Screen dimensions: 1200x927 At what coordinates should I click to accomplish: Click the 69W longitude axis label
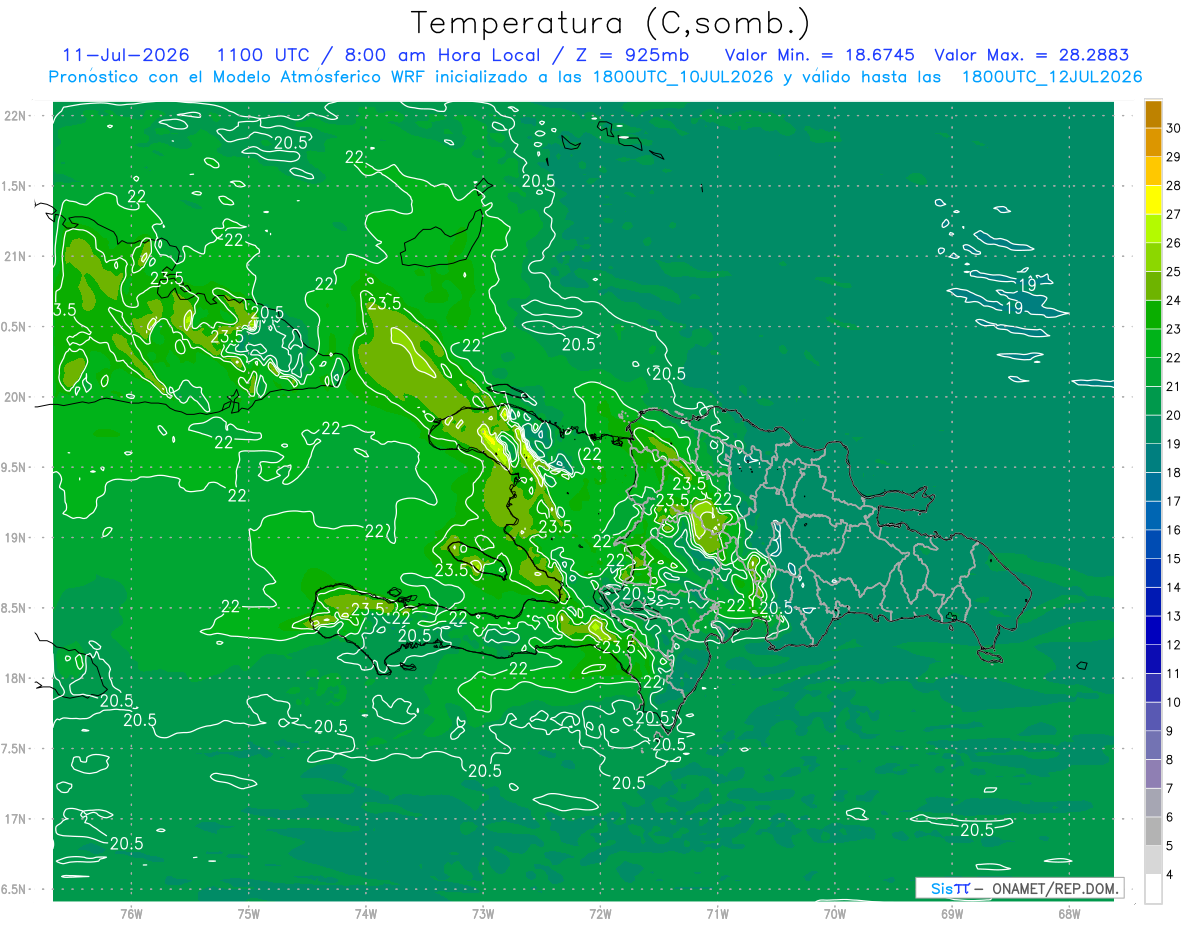(x=952, y=912)
